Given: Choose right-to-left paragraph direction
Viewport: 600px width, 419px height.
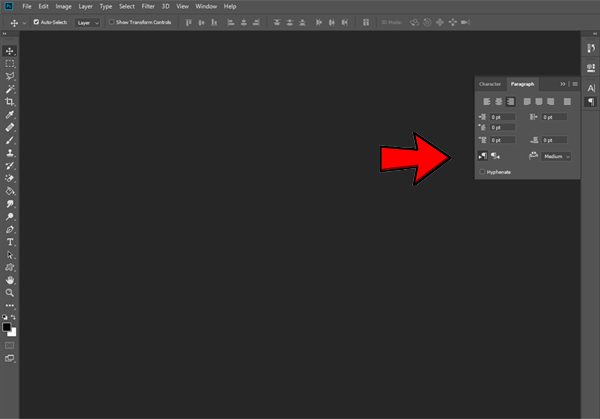Looking at the screenshot, I should tap(496, 156).
